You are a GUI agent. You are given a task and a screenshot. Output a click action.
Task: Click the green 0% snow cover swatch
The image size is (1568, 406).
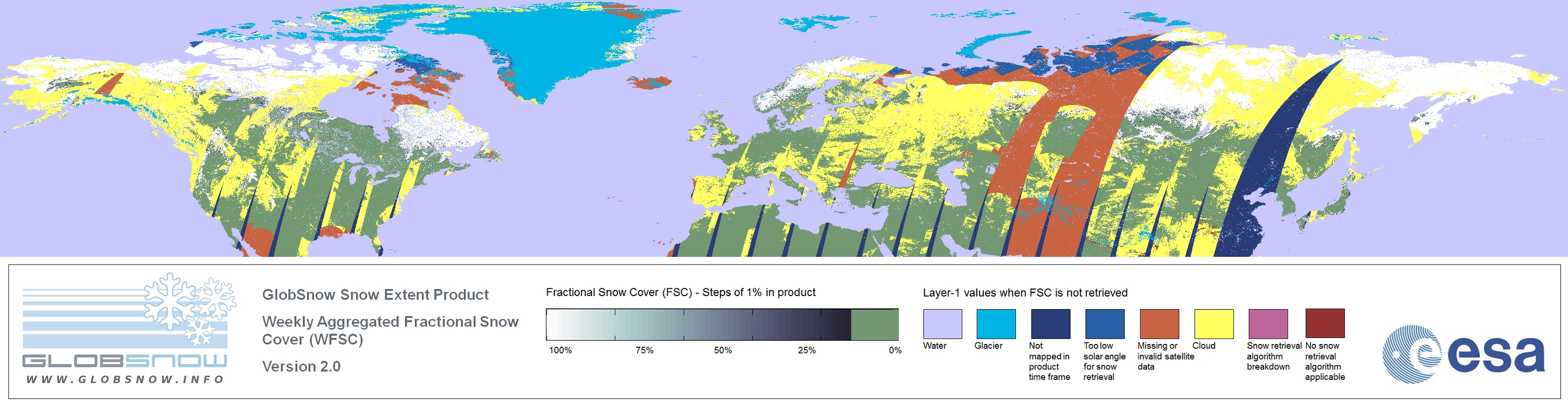874,324
